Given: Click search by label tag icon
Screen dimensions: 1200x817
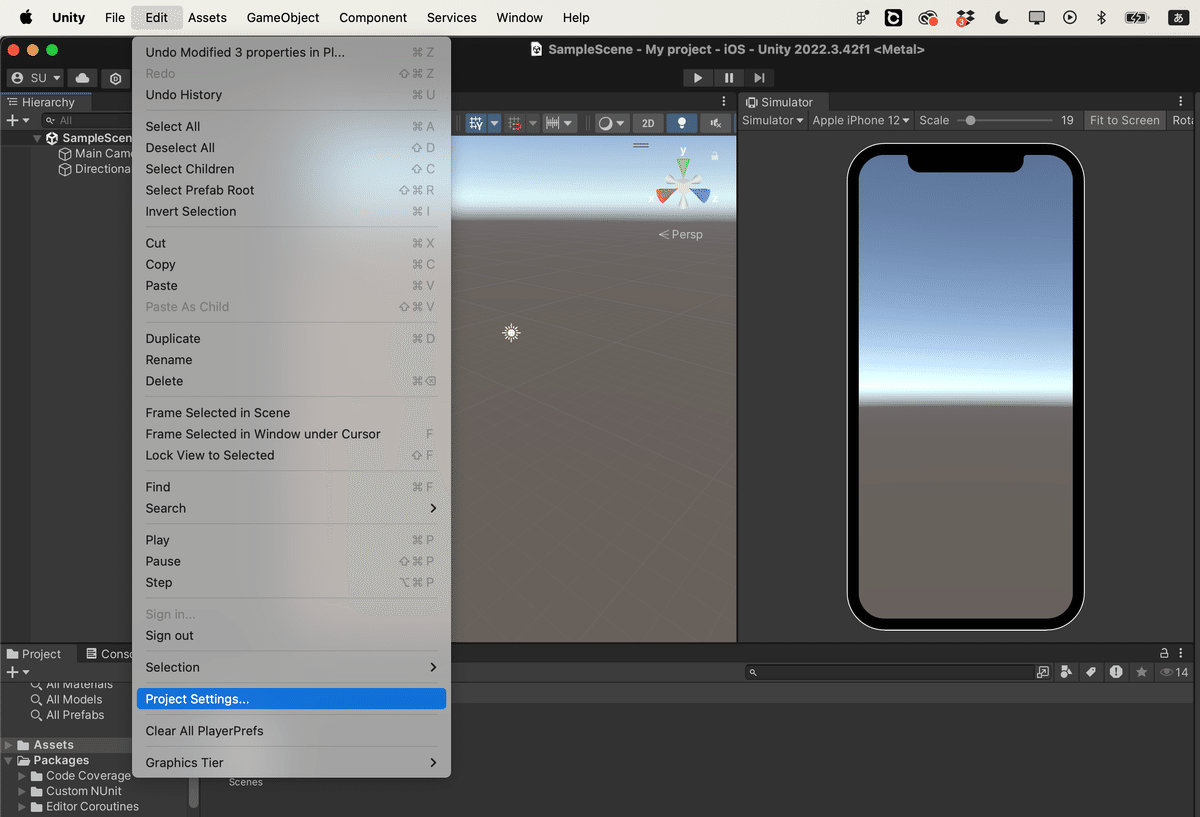Looking at the screenshot, I should point(1091,672).
